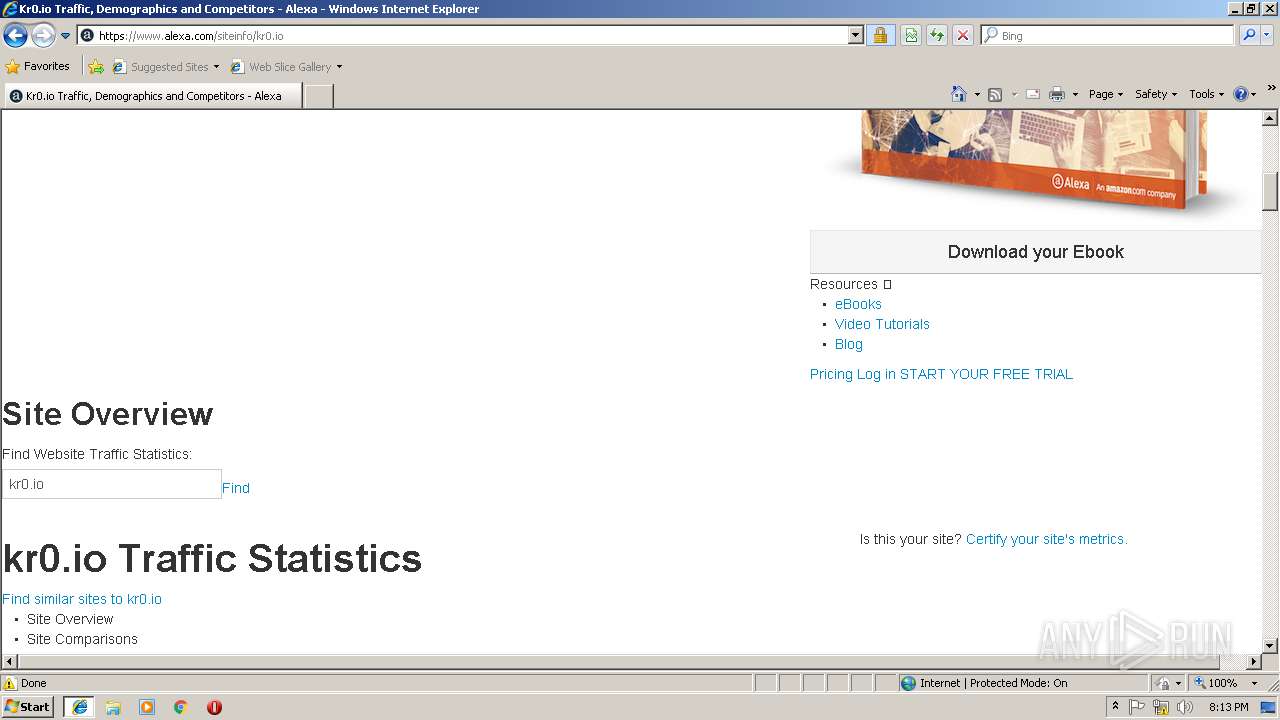
Task: Open Windows Media Player taskbar icon
Action: pyautogui.click(x=147, y=707)
